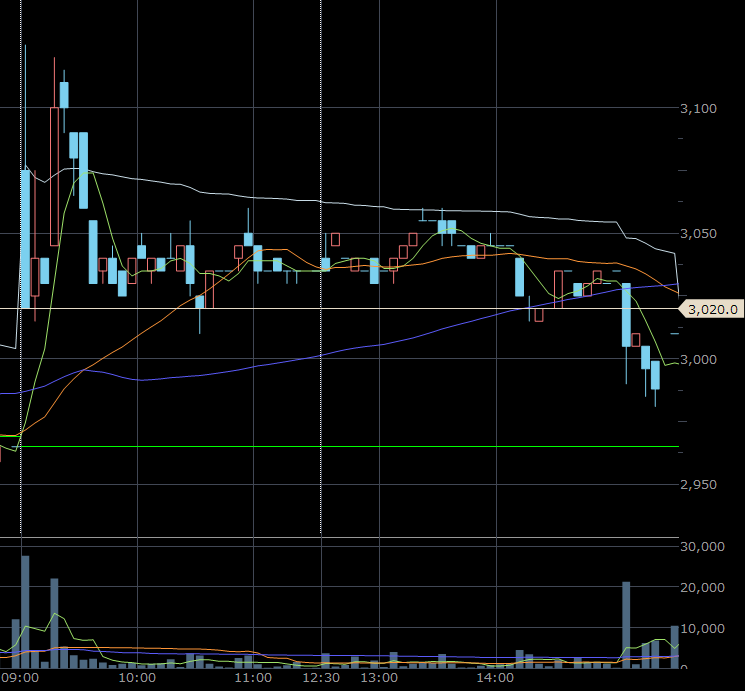Click the 3,020.0 current price tag
The width and height of the screenshot is (745, 691).
(711, 309)
